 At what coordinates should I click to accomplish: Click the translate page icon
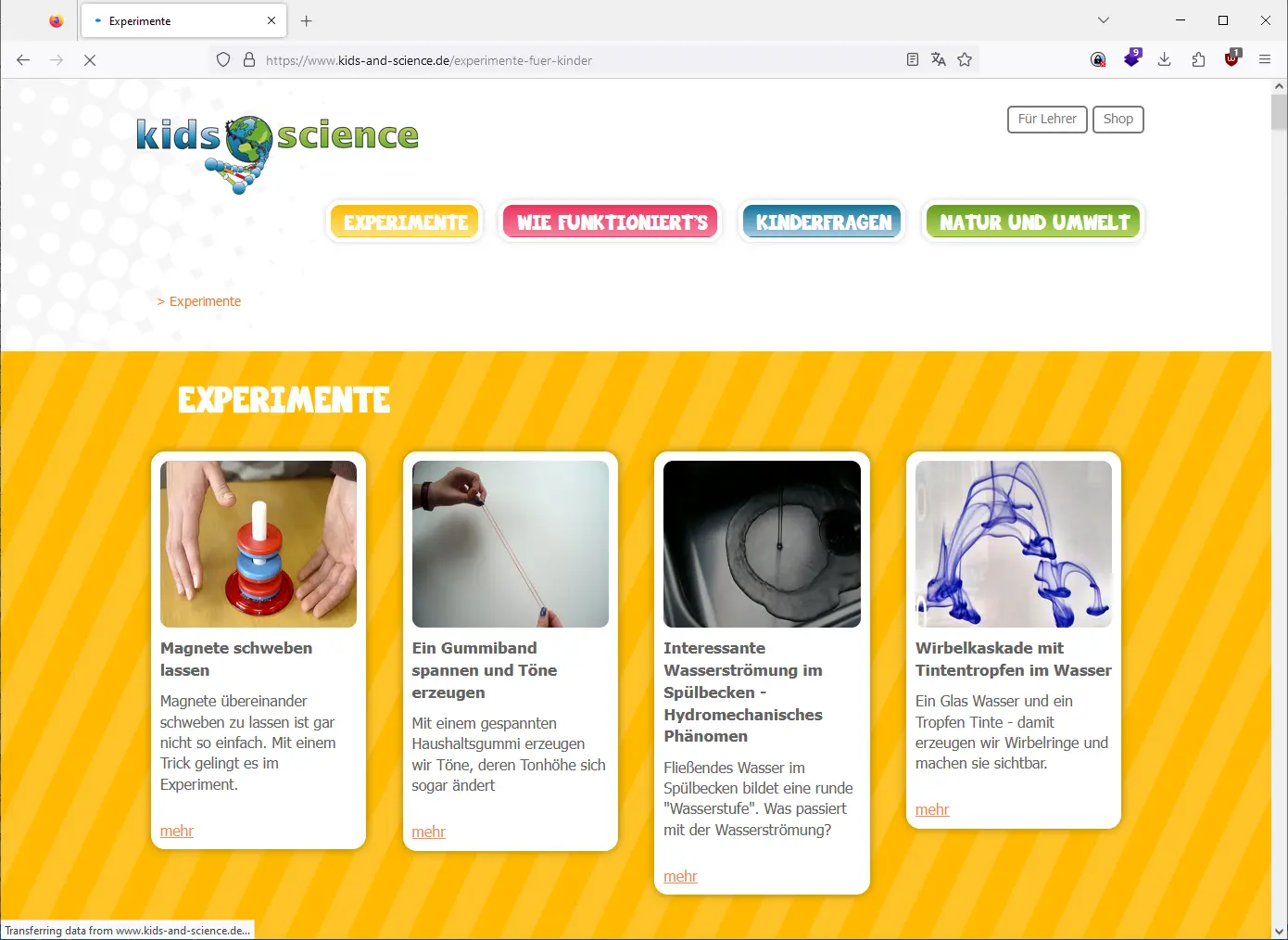click(x=939, y=60)
